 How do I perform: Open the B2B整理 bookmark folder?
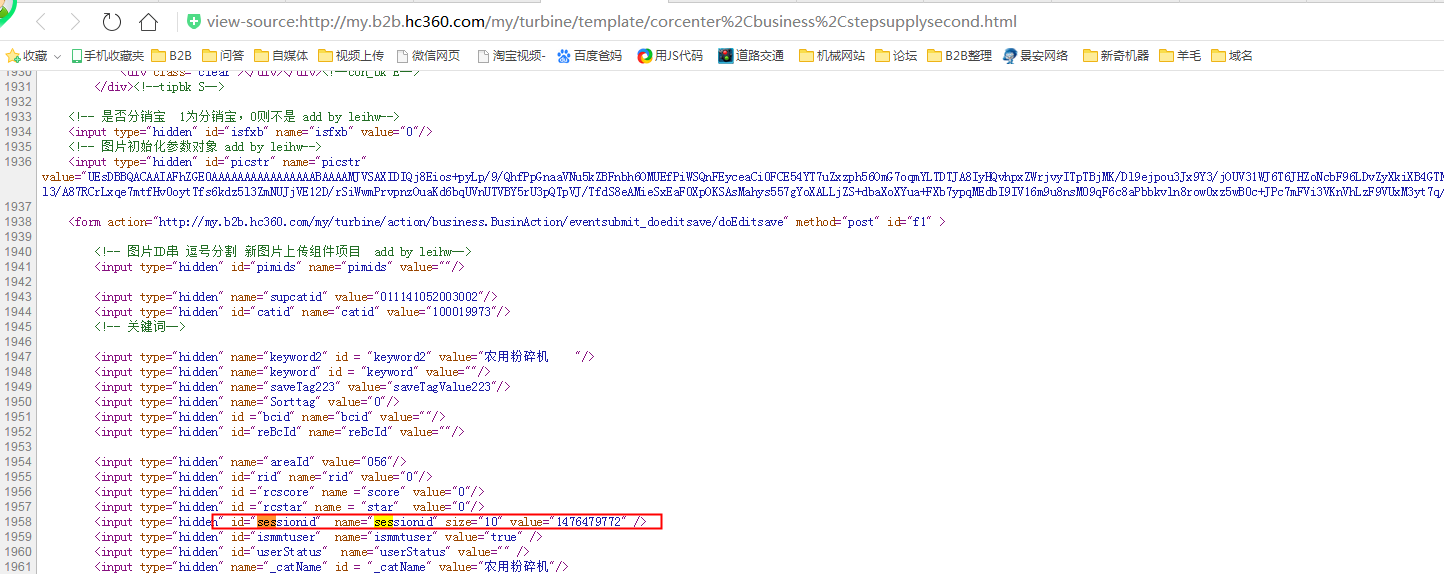[x=959, y=56]
